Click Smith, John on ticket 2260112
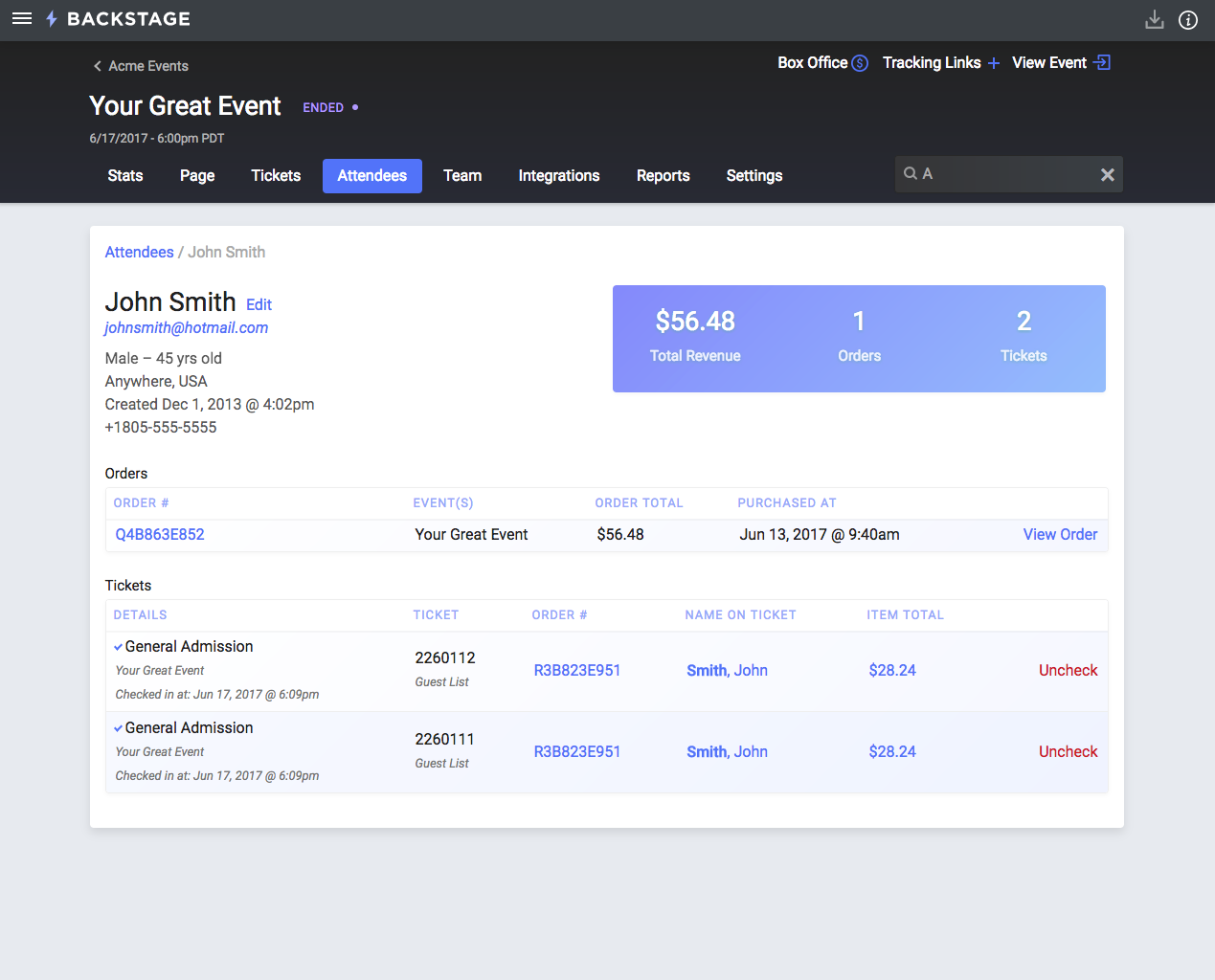Screen dimensions: 1215x980 [x=728, y=671]
